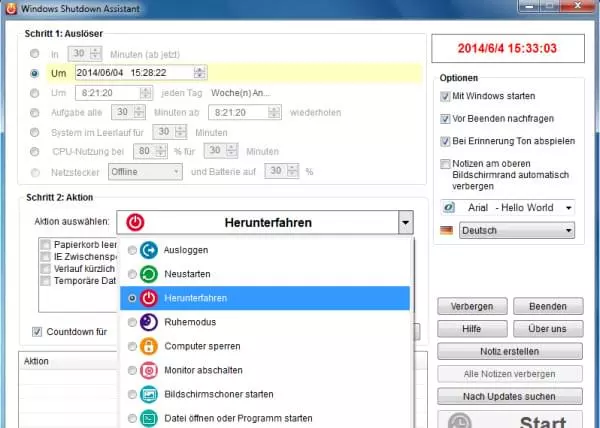Viewport: 600px width, 428px height.
Task: Select the 'System im Leerlauf für' radio button
Action: click(34, 132)
